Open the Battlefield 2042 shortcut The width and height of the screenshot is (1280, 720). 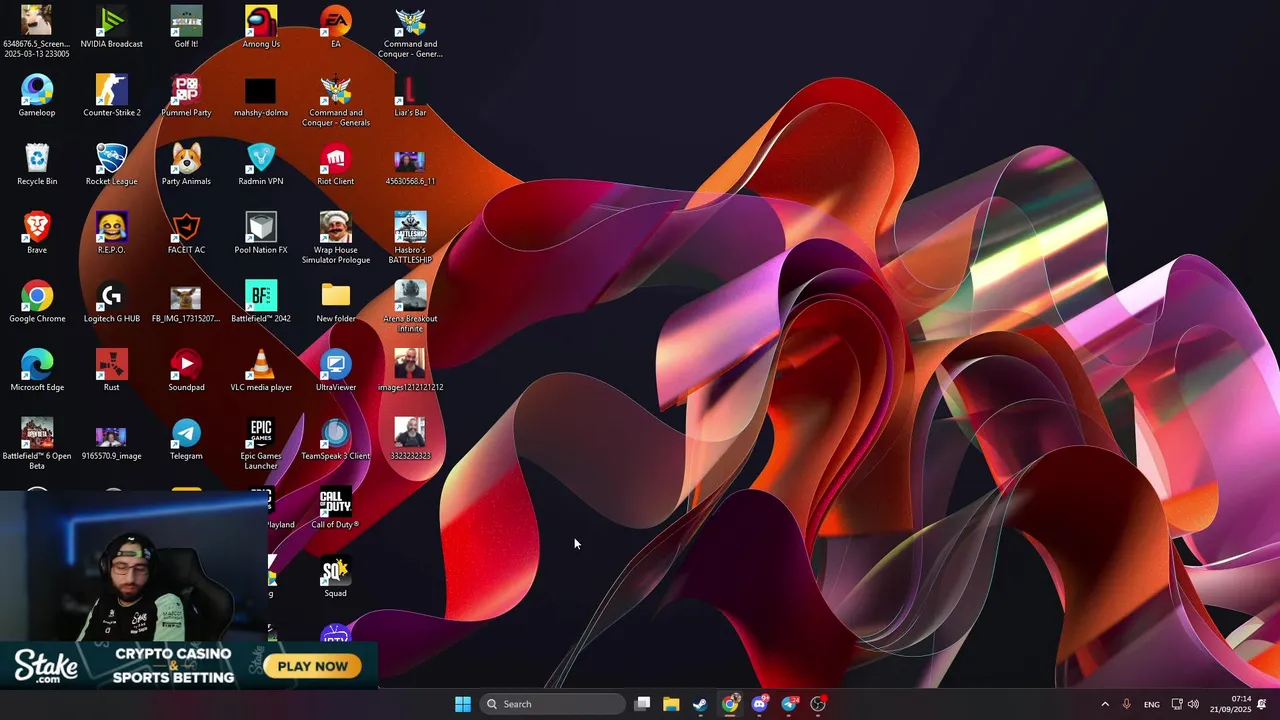coord(261,303)
